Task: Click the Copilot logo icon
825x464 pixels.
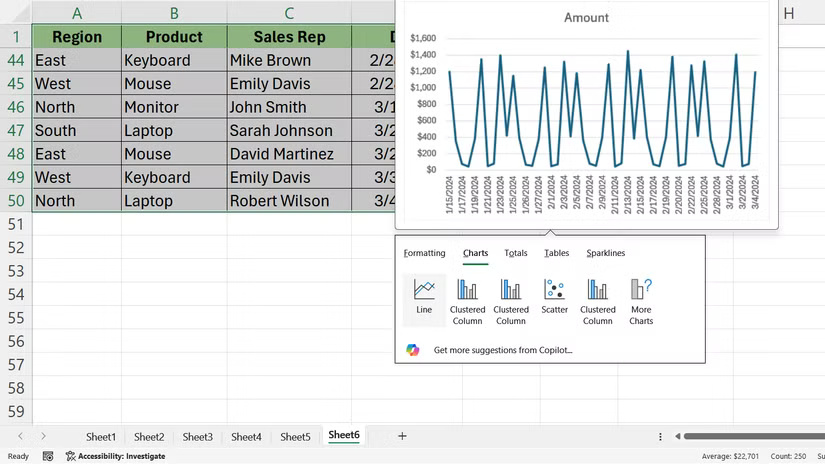Action: (413, 350)
